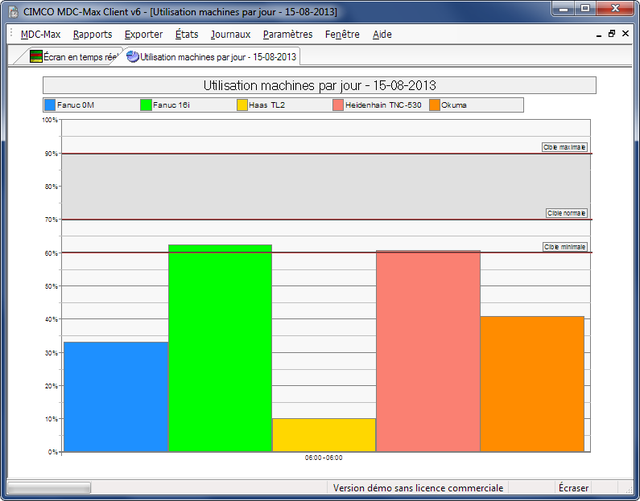Click the Cible maximale label
Screen dimensions: 640x501
tap(565, 147)
